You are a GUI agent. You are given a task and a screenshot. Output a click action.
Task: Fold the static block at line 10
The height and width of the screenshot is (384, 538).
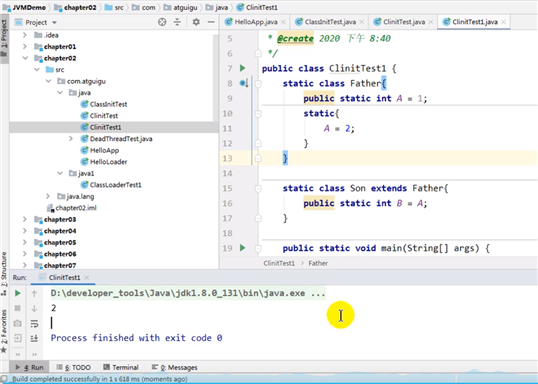click(x=258, y=113)
